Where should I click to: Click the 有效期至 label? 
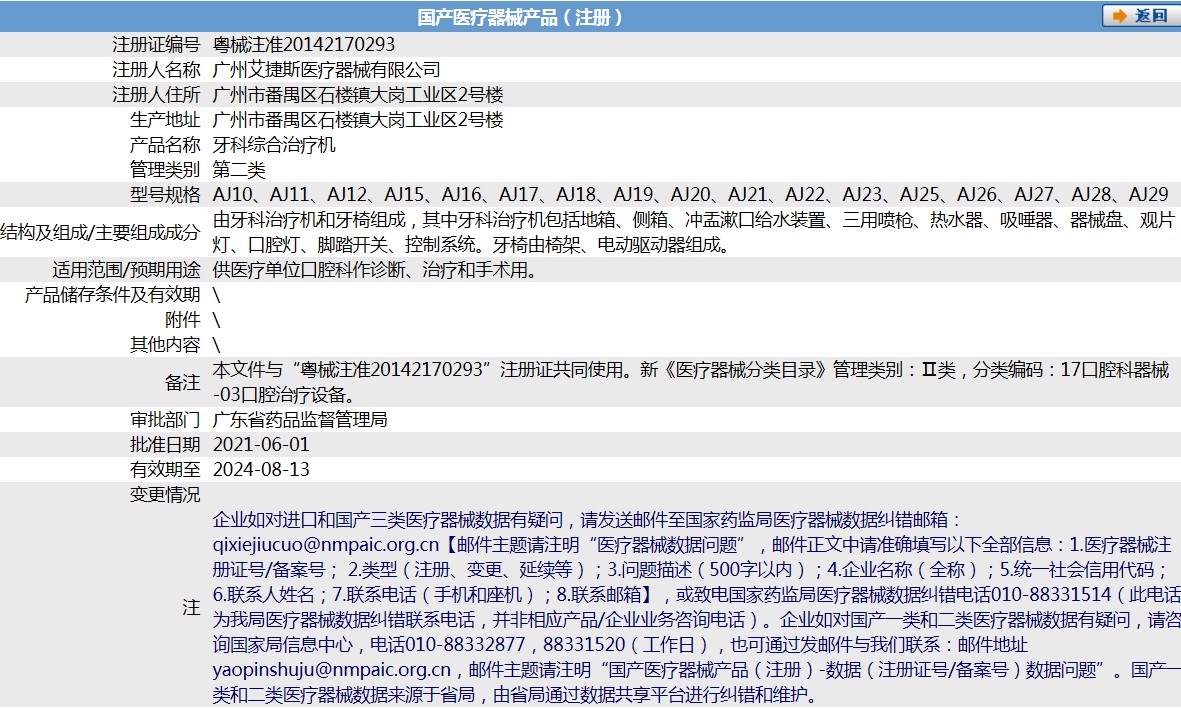165,469
